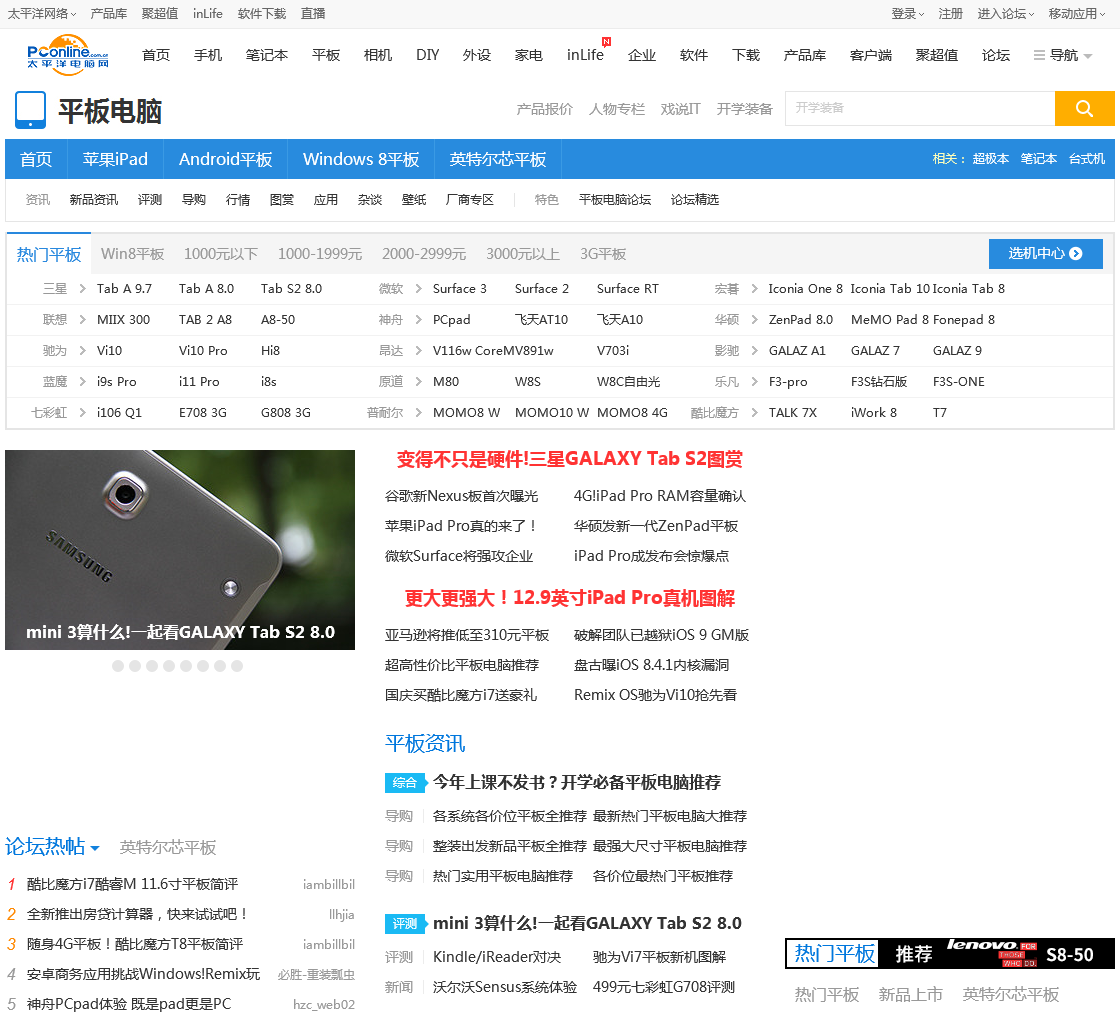Open the 超极本 related link
1120x1018 pixels.
click(991, 159)
